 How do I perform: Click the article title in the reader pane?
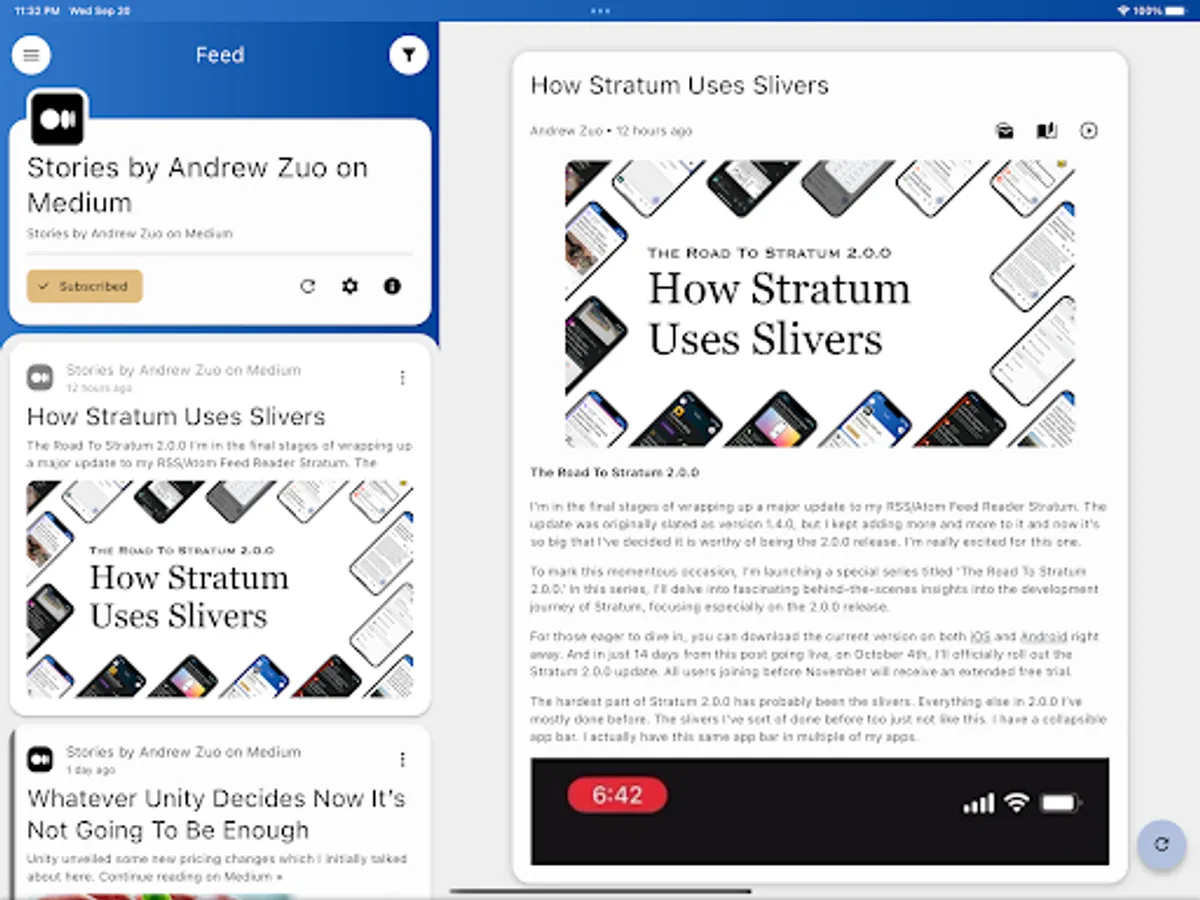tap(680, 85)
